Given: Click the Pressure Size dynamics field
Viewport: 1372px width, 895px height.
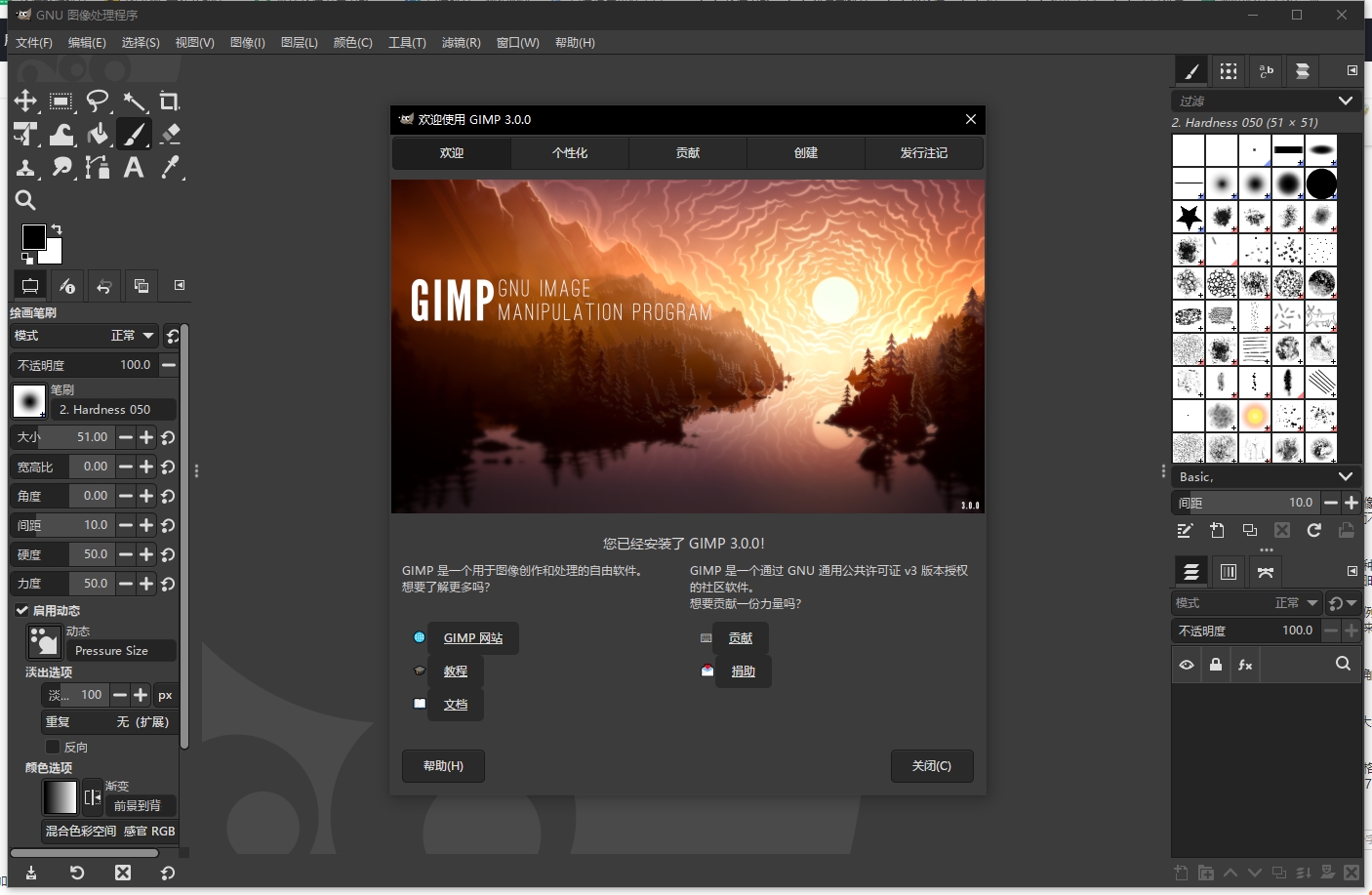Looking at the screenshot, I should 121,651.
